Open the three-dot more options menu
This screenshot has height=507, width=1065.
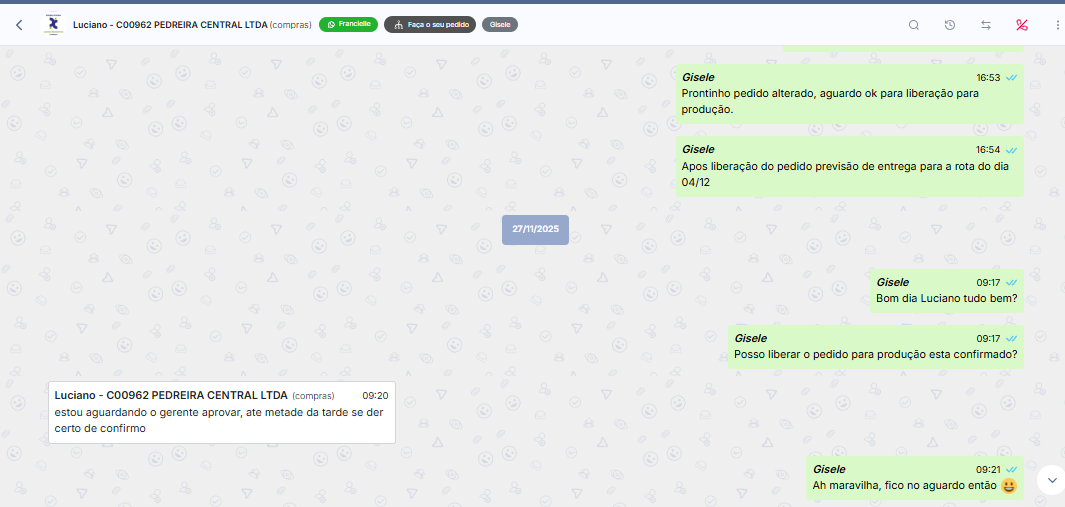point(1057,25)
